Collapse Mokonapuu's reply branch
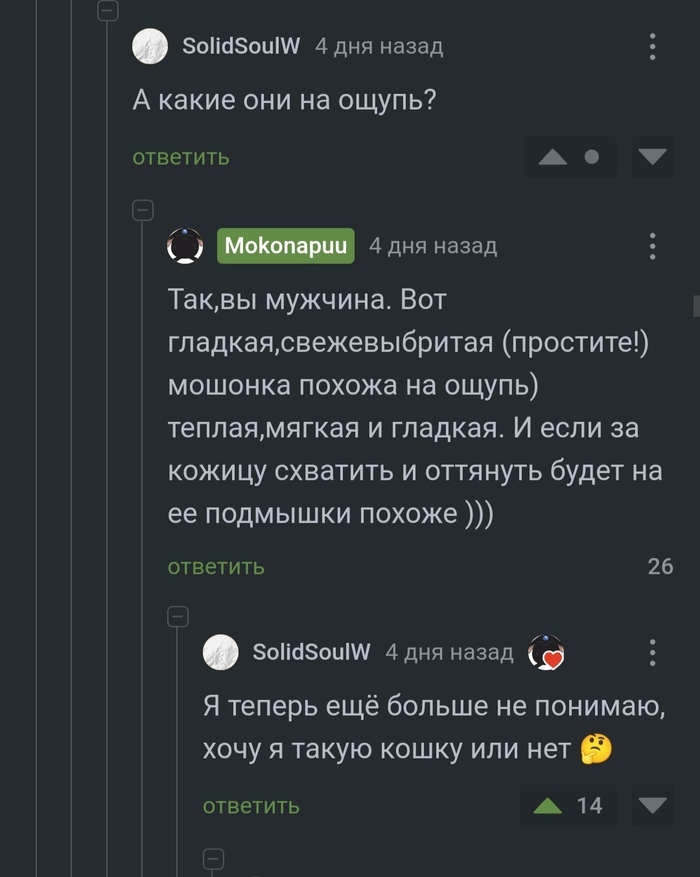The image size is (700, 877). pyautogui.click(x=143, y=210)
